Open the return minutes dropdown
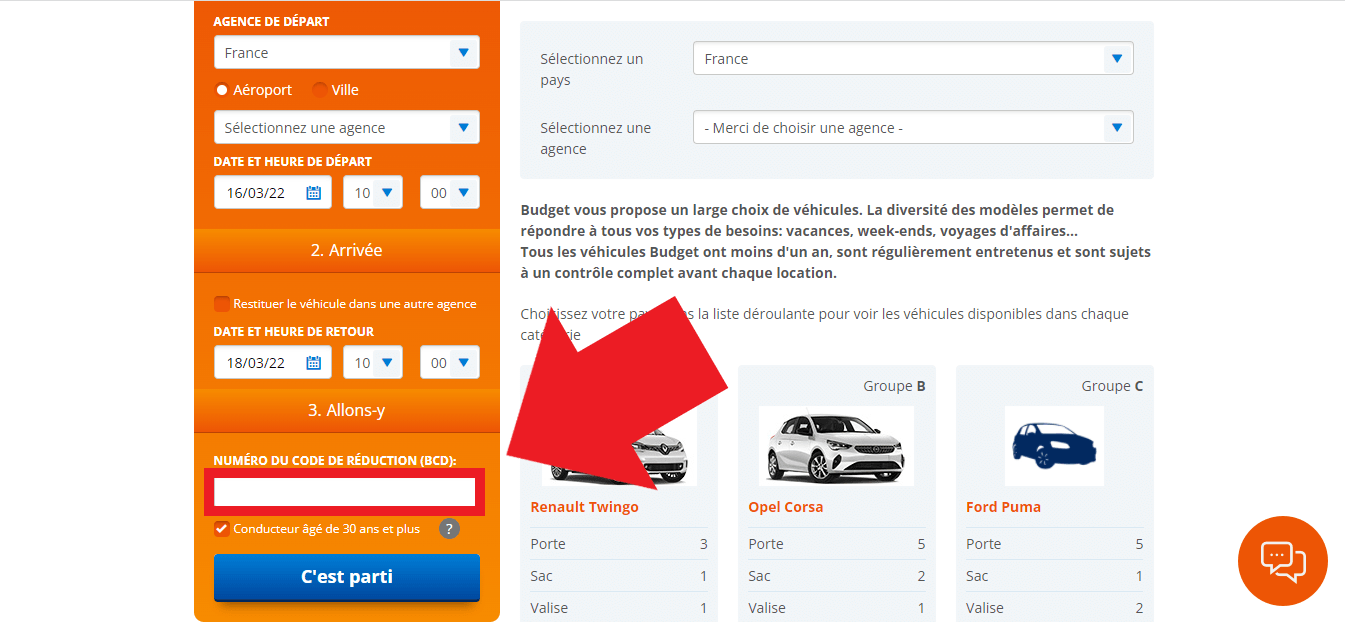The image size is (1345, 622). [450, 363]
